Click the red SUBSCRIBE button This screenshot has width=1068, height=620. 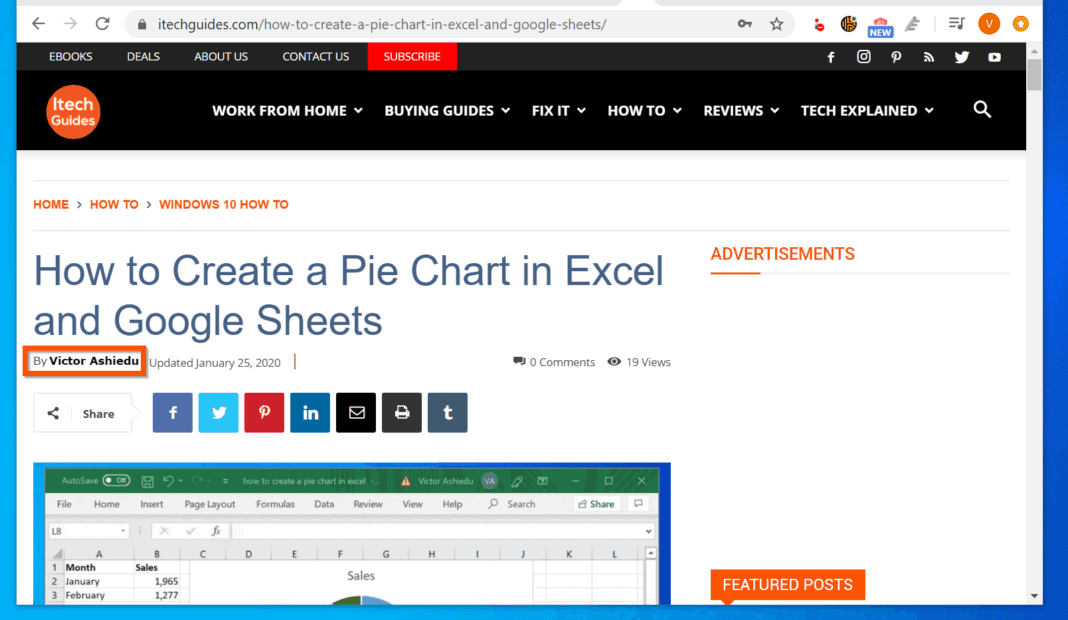[x=412, y=57]
